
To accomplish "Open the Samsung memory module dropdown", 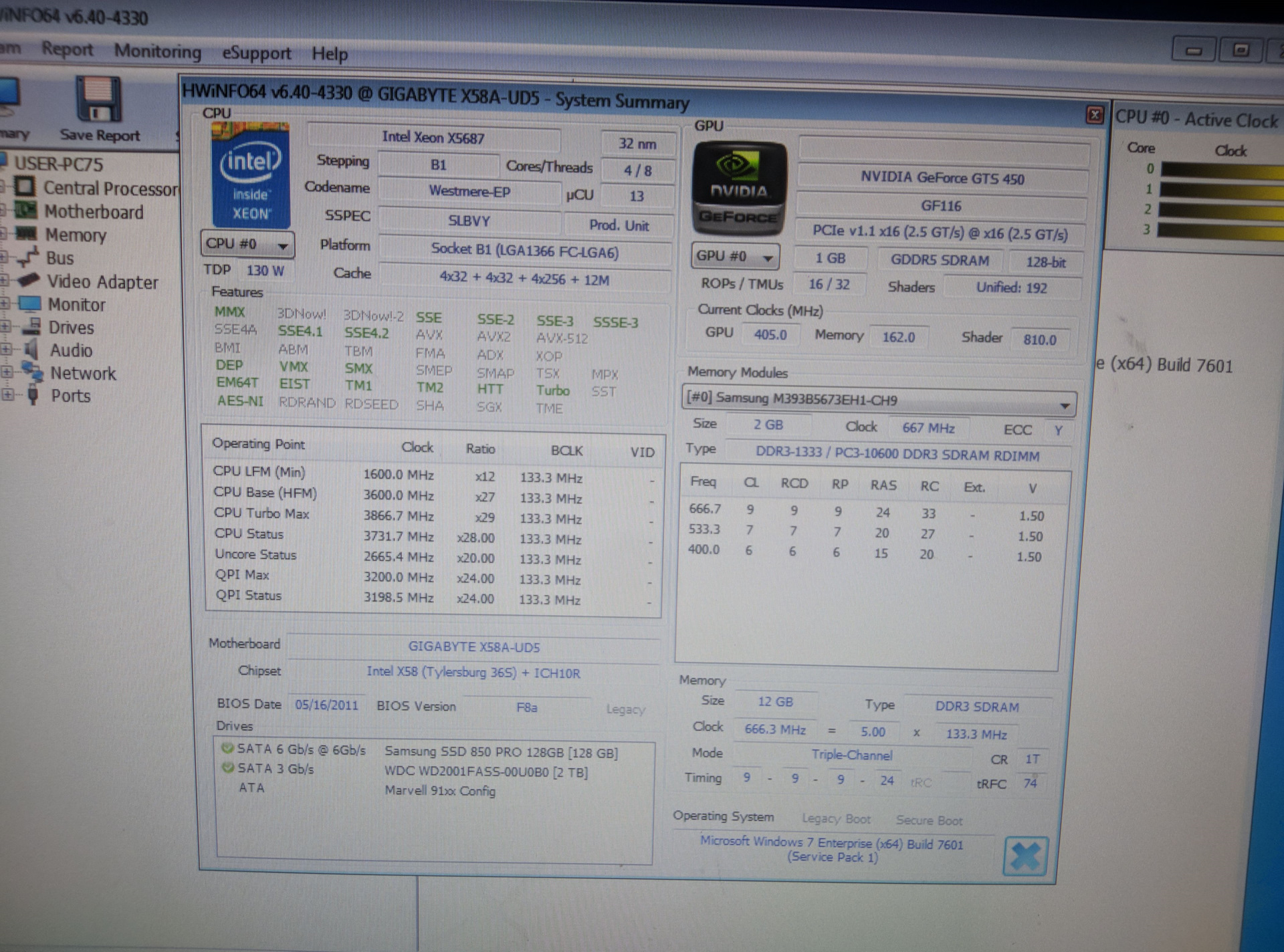I will (1064, 404).
